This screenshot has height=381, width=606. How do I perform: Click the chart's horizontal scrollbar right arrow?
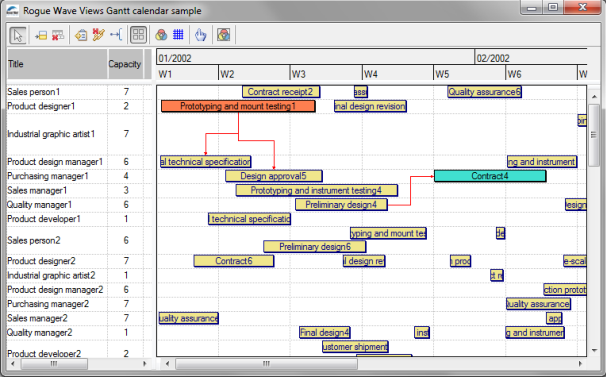[x=580, y=364]
